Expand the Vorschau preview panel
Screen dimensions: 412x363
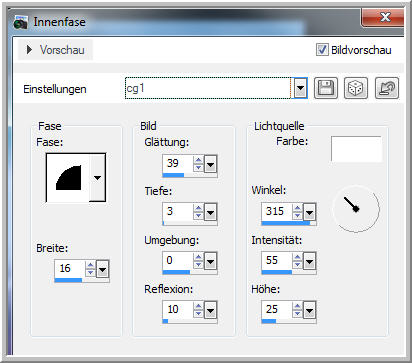point(55,50)
